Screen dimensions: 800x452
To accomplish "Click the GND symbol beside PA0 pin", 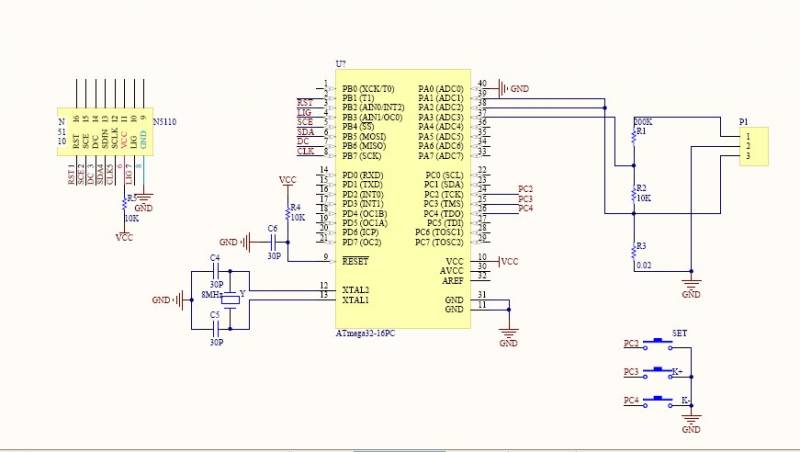I will tap(502, 88).
